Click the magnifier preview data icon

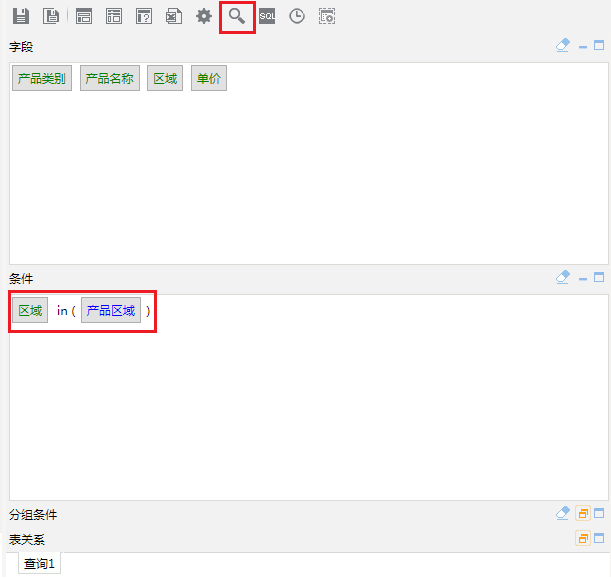click(x=237, y=16)
